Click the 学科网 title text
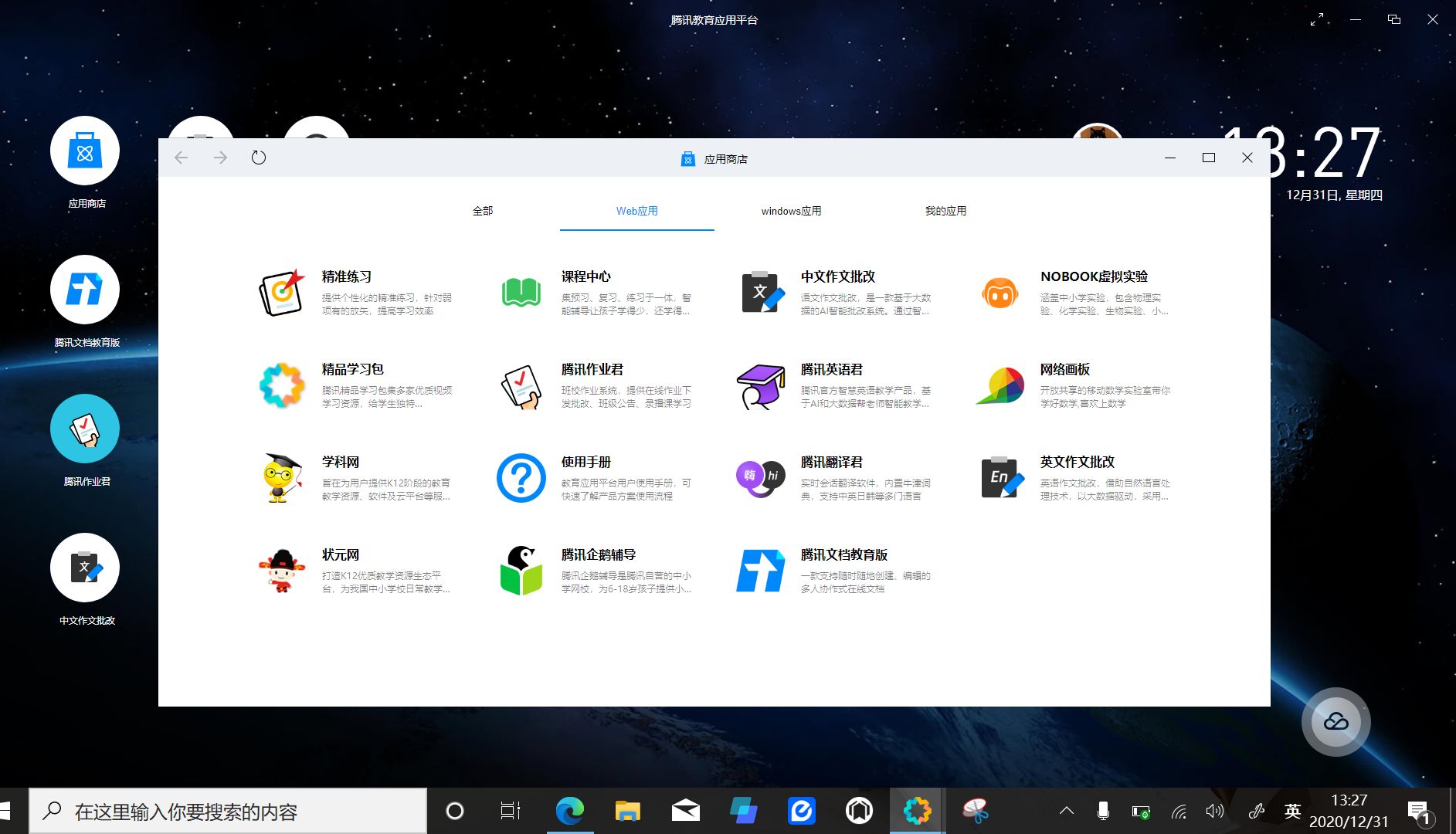 tap(341, 462)
